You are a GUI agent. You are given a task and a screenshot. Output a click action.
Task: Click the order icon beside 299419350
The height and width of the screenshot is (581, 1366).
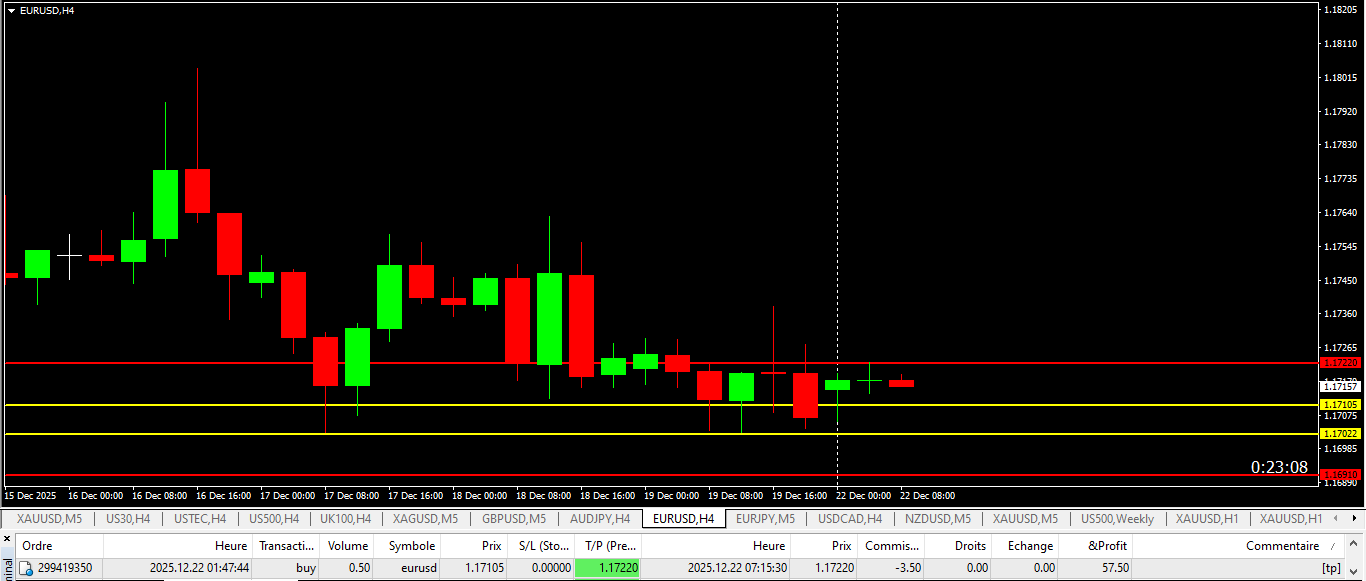coord(26,568)
